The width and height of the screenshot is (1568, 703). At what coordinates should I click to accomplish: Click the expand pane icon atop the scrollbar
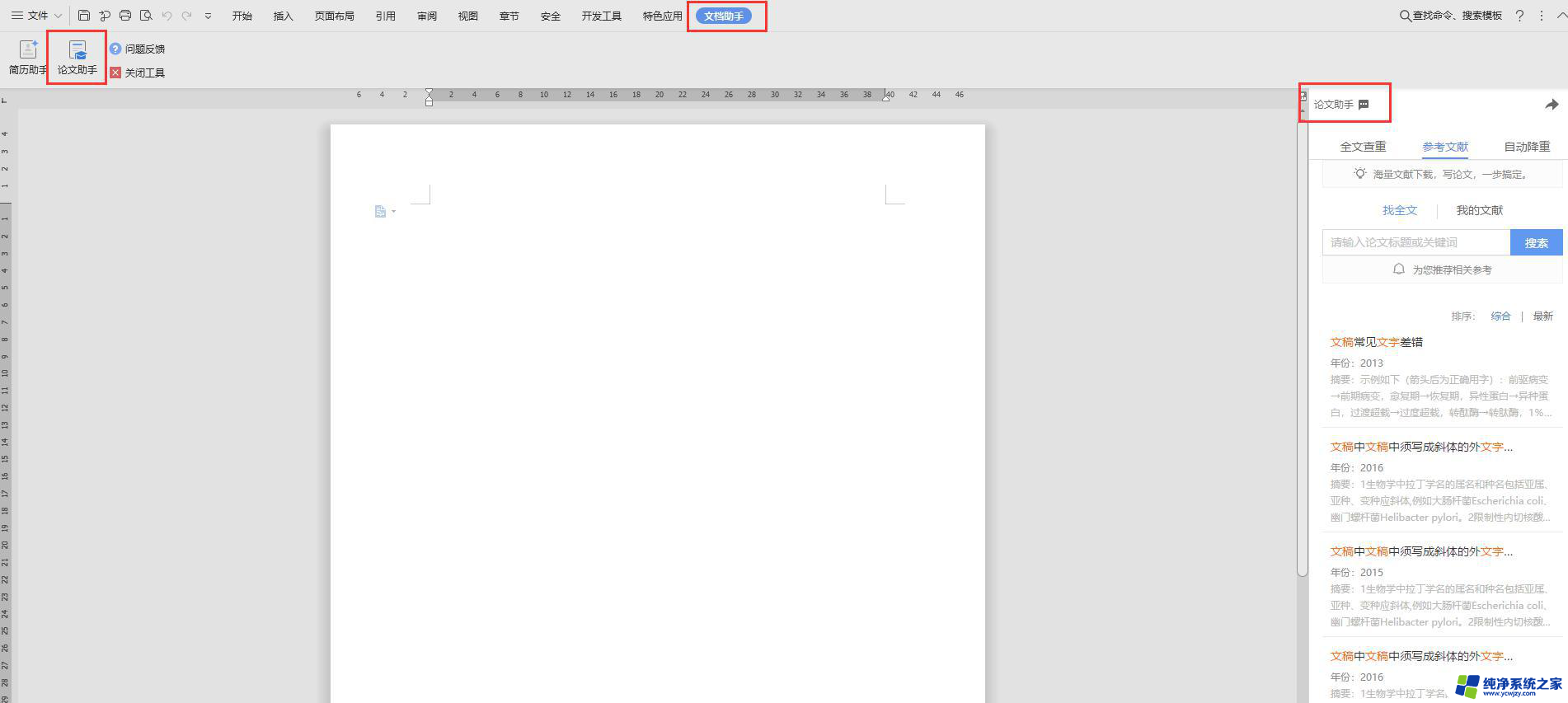pos(1303,96)
